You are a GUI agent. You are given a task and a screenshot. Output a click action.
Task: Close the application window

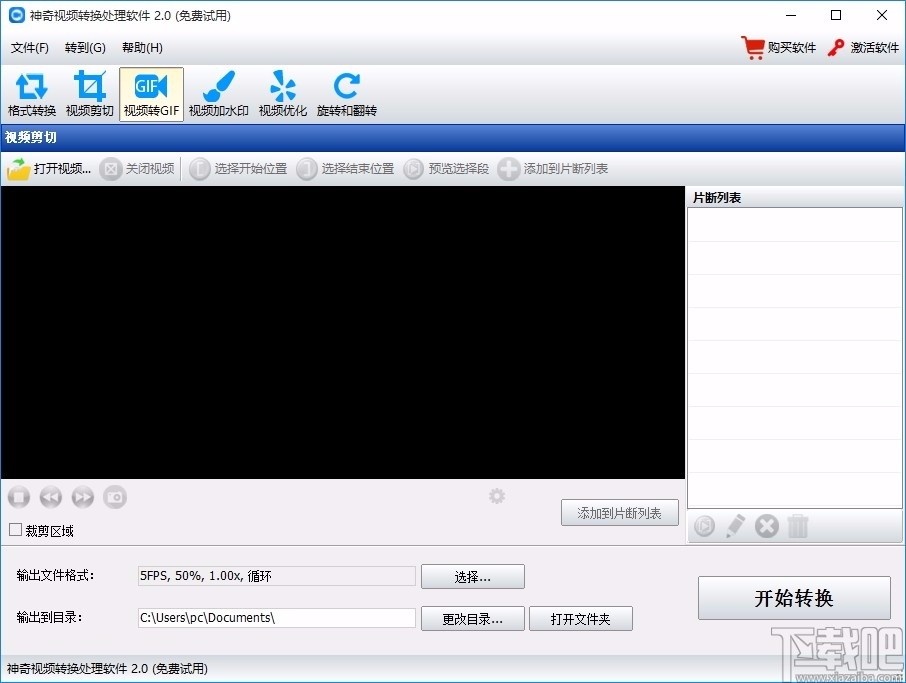tap(882, 15)
